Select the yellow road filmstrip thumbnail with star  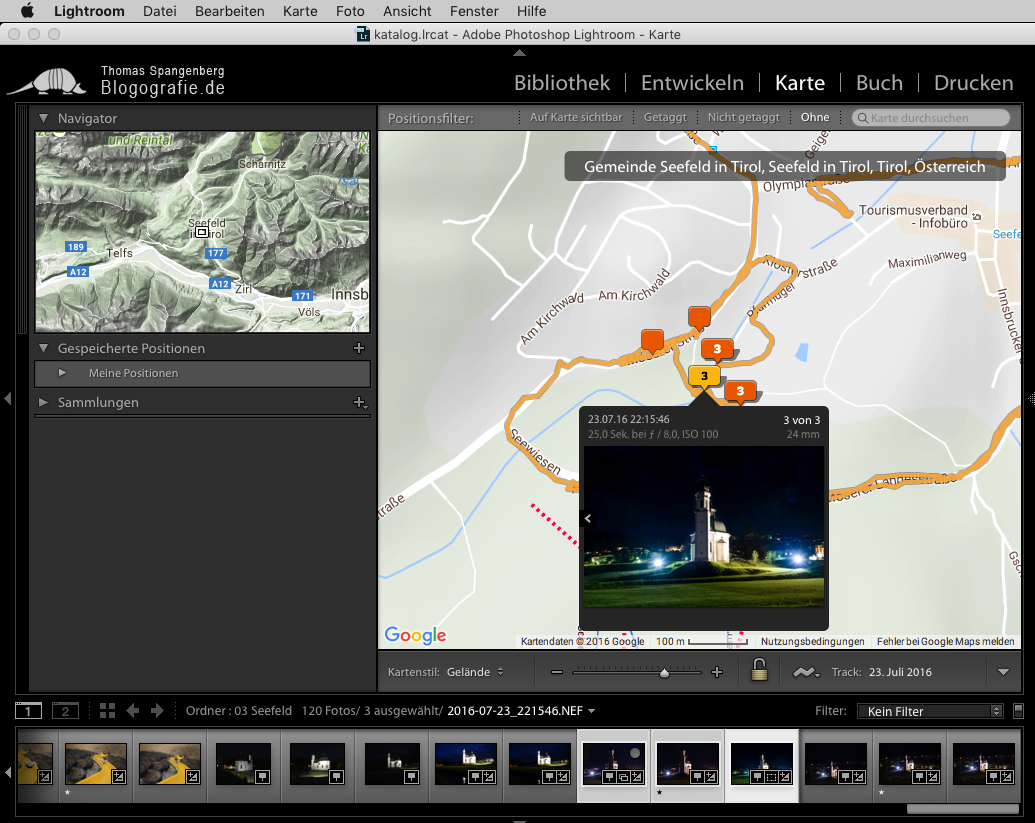click(96, 765)
